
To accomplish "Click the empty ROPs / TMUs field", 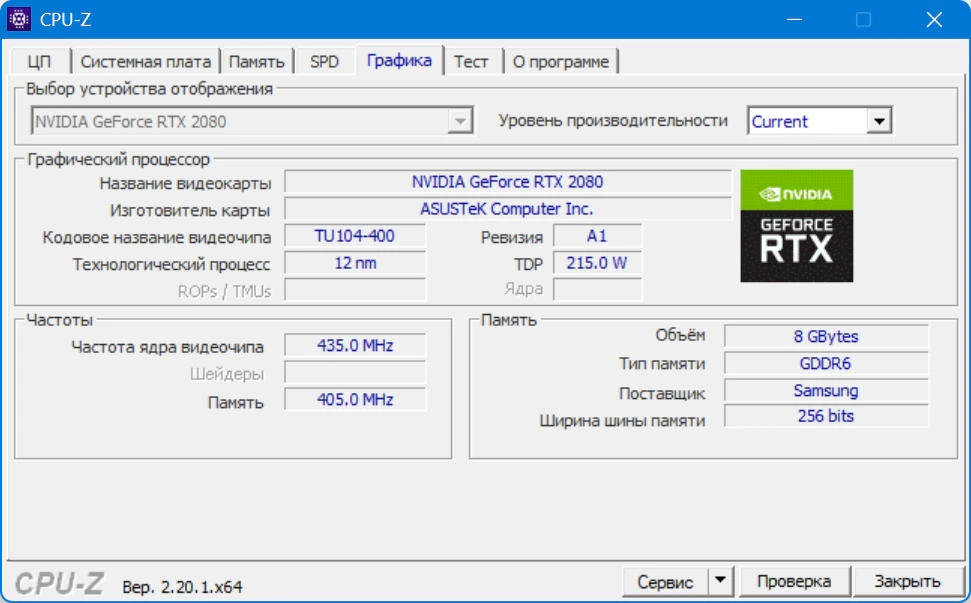I will tap(355, 290).
